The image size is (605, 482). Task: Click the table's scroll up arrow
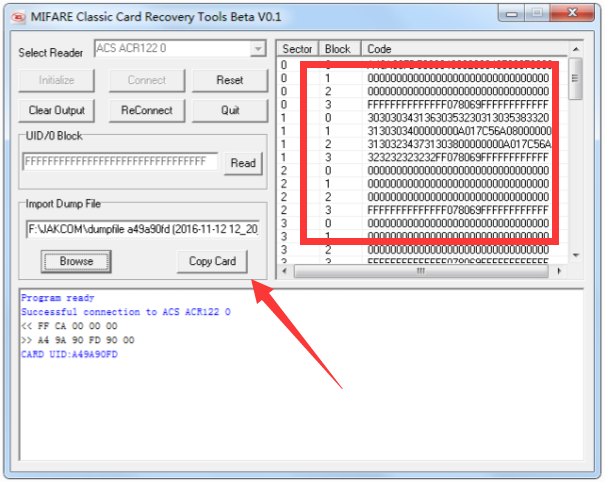tap(576, 49)
